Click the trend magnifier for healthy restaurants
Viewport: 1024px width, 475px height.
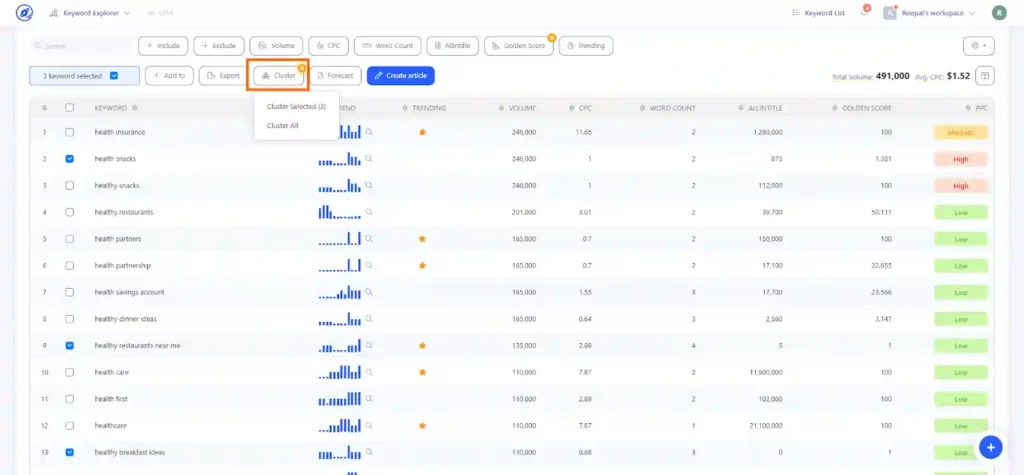[x=369, y=212]
